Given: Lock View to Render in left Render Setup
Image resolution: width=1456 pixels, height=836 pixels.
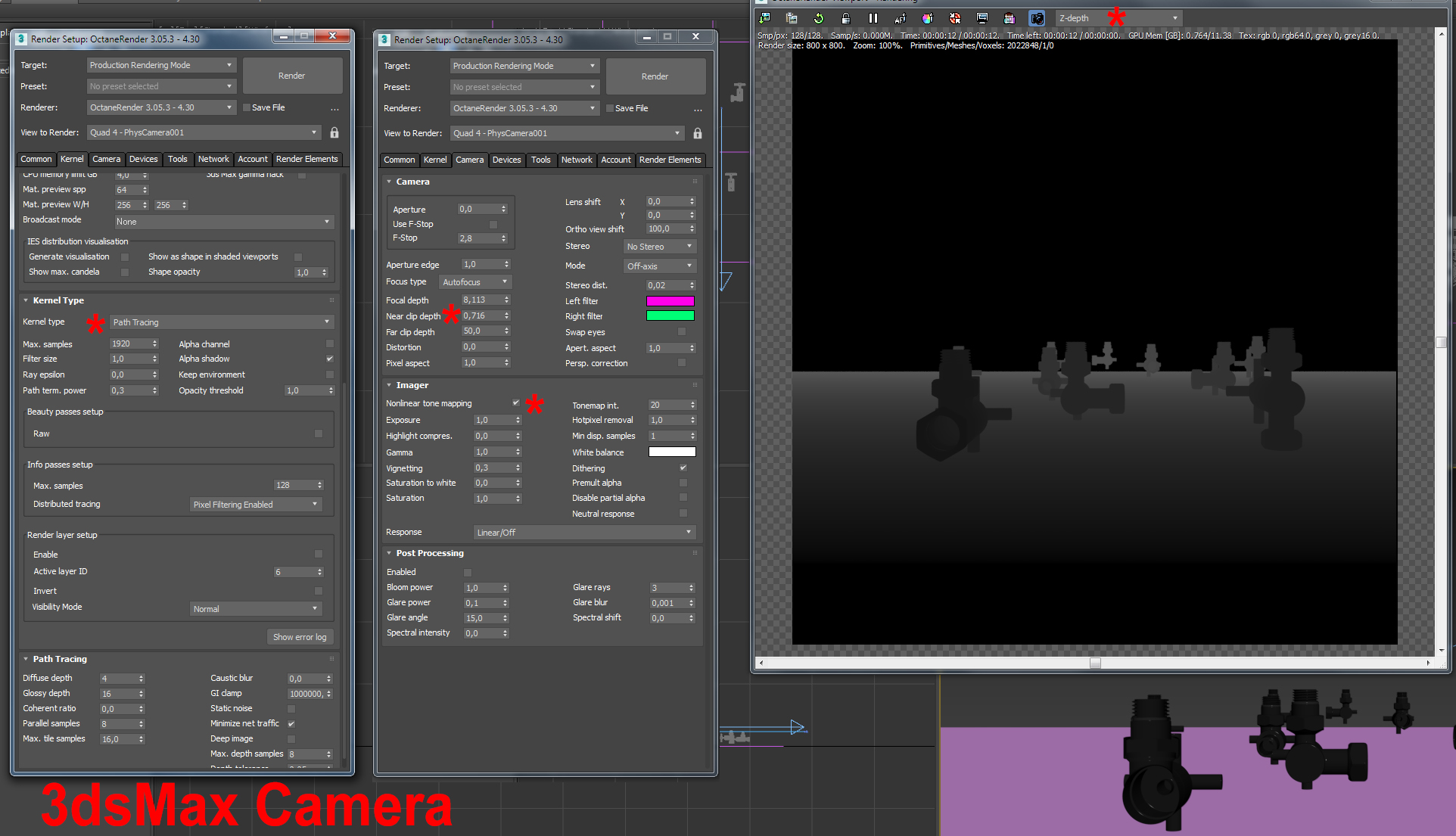Looking at the screenshot, I should (334, 132).
